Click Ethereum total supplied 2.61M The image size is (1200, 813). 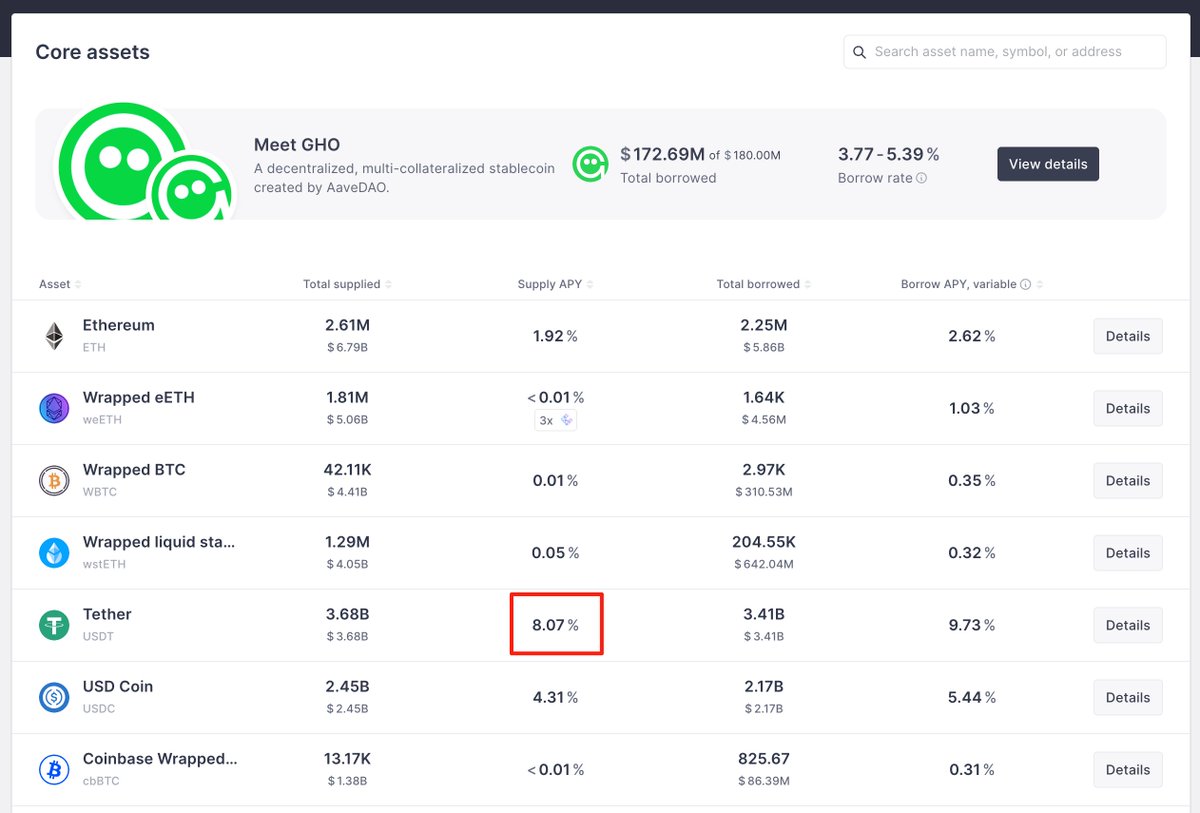(347, 325)
